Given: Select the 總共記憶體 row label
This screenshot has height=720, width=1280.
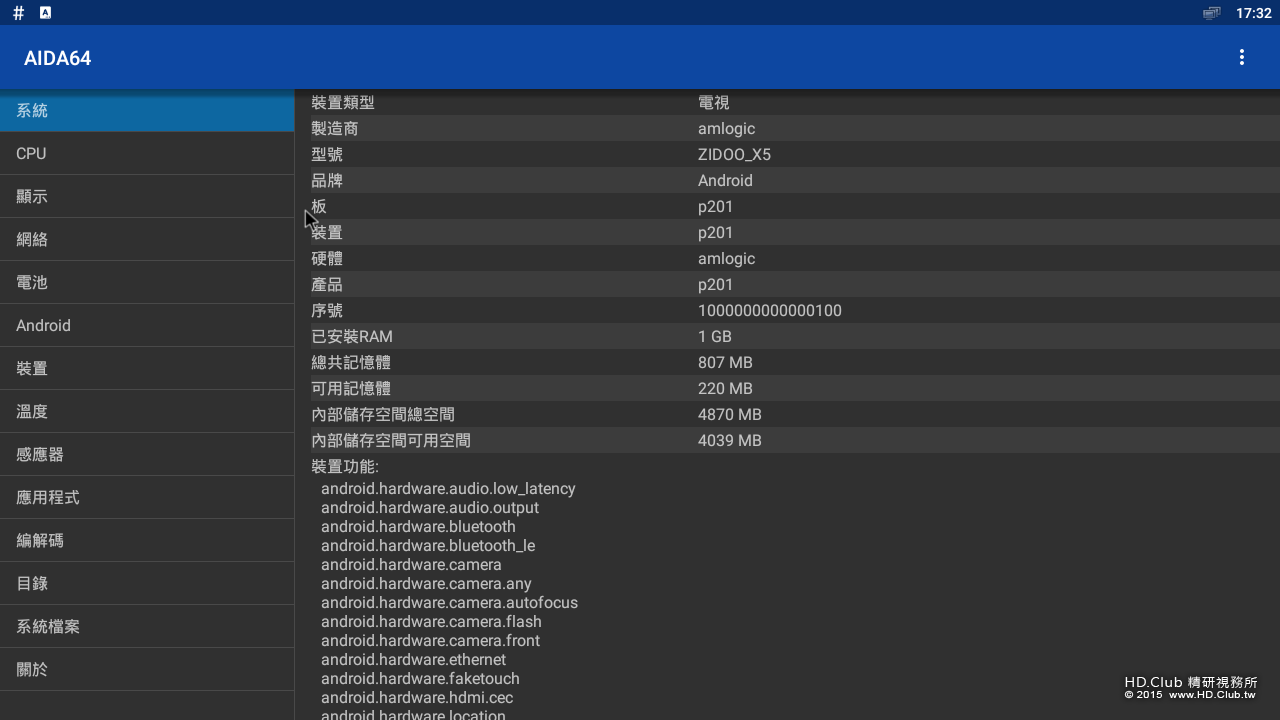Looking at the screenshot, I should [351, 363].
